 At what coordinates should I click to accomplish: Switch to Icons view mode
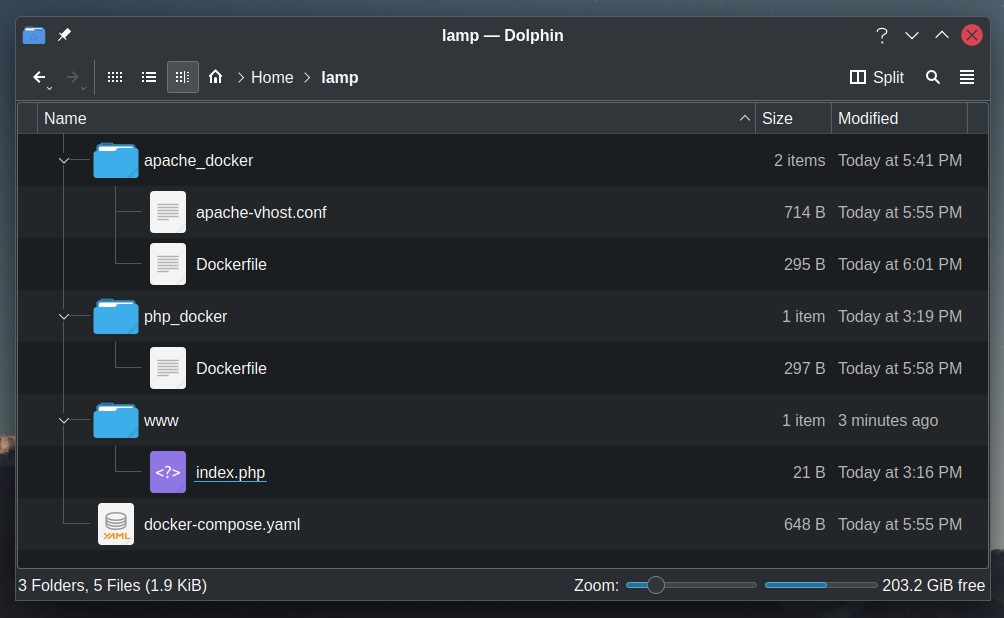[115, 77]
